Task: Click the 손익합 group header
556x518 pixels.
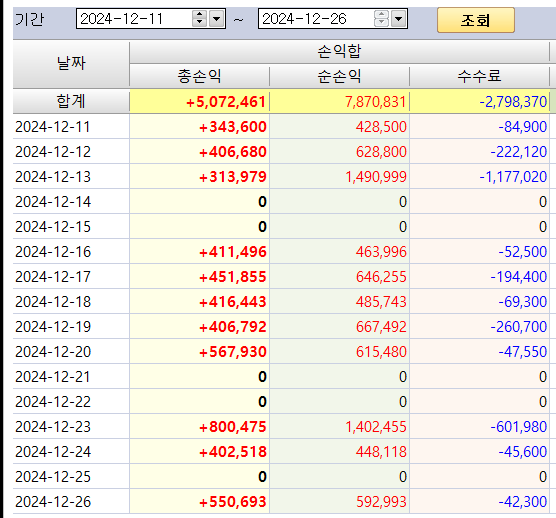Action: [339, 52]
